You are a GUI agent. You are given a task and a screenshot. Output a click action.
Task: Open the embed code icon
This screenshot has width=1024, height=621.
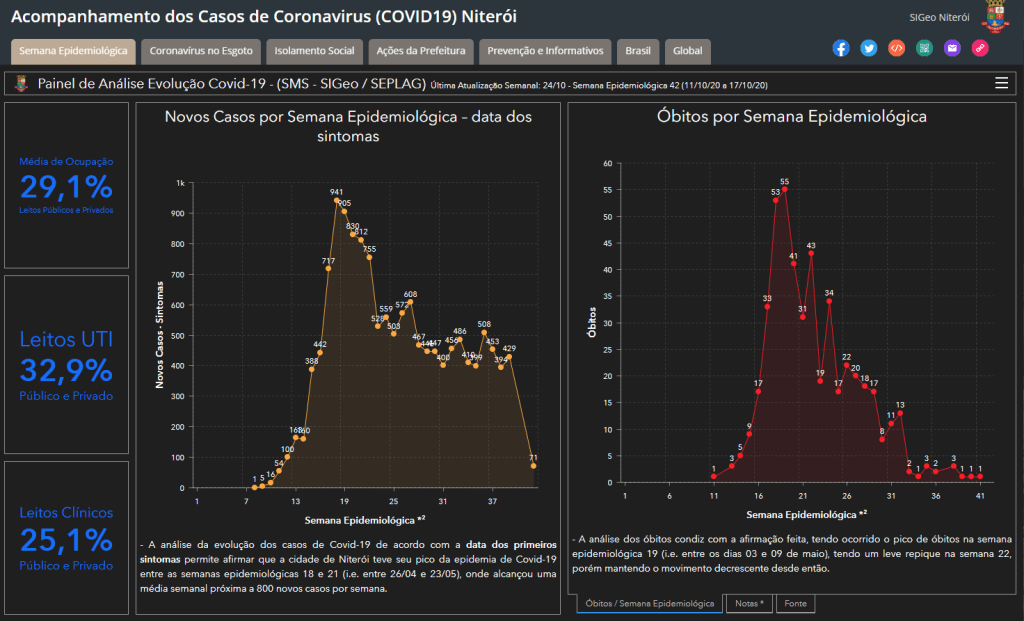coord(896,48)
